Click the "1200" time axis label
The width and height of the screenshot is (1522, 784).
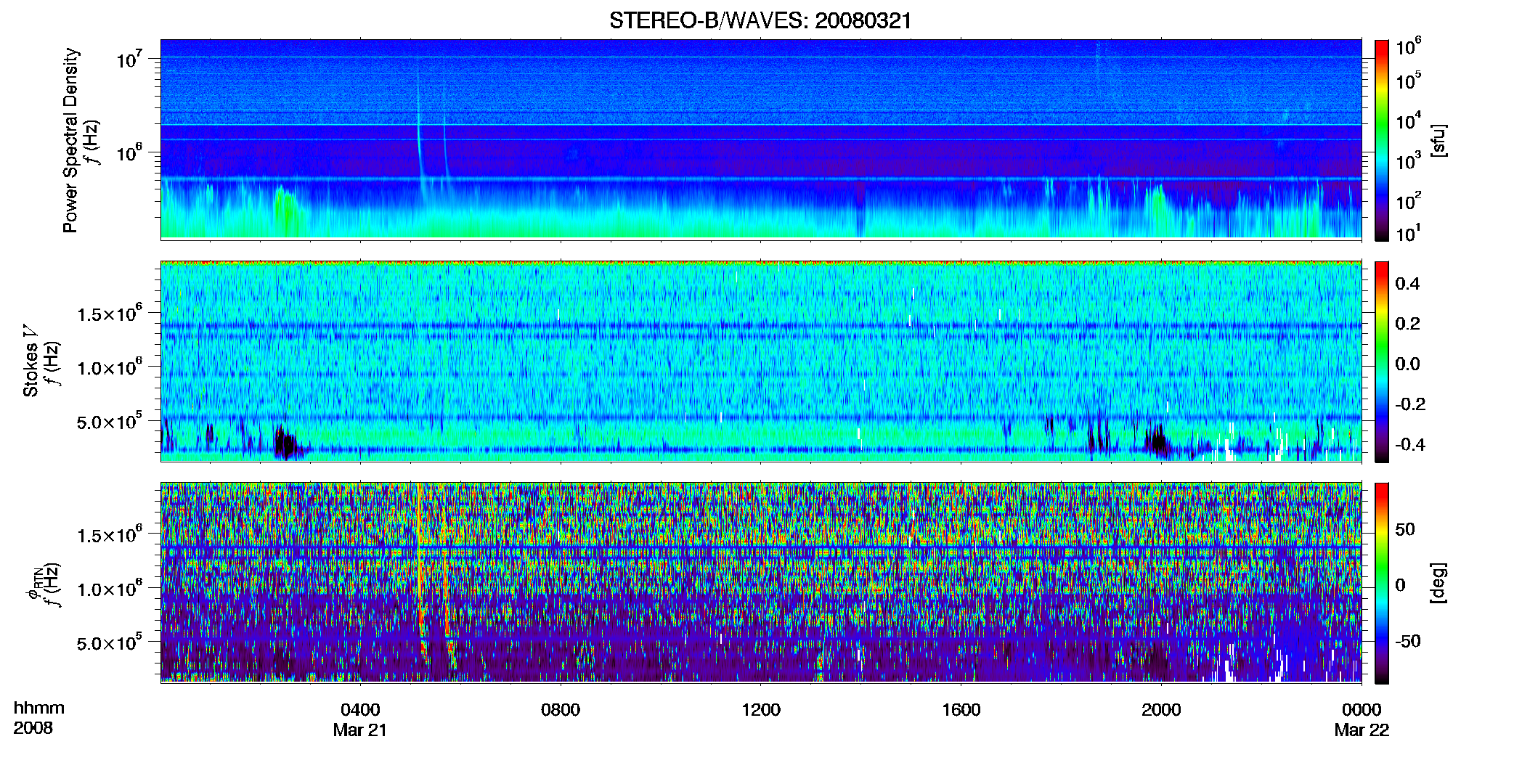[x=761, y=710]
